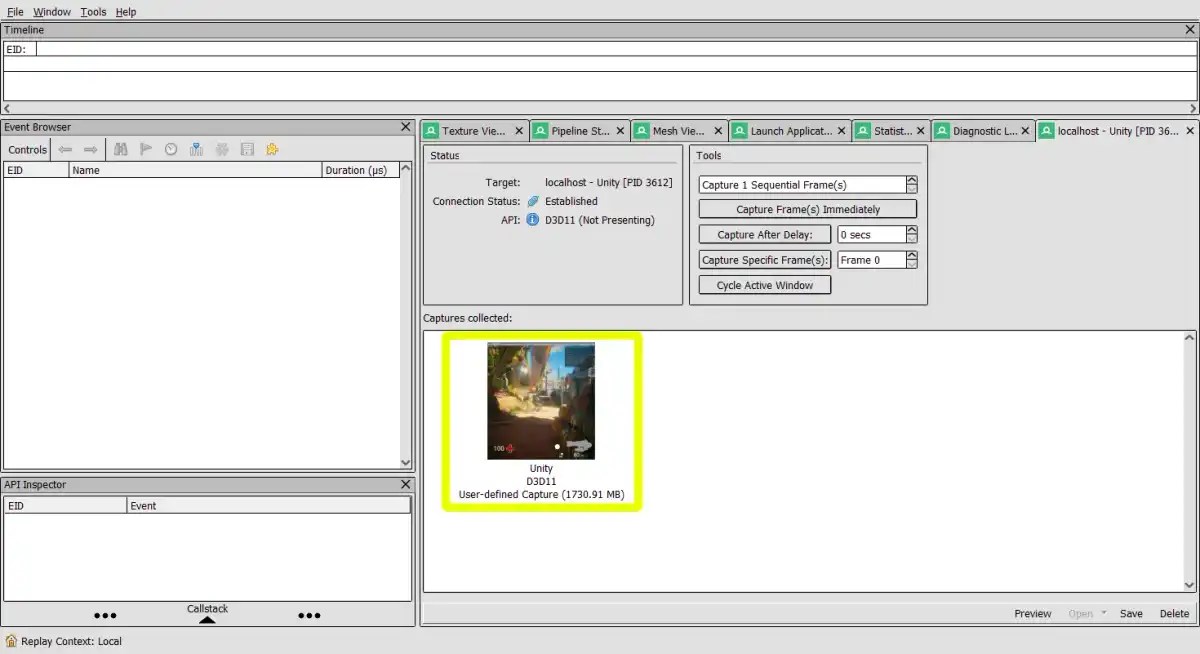Increase the Frame 0 spinner value
1200x654 pixels.
pos(910,256)
